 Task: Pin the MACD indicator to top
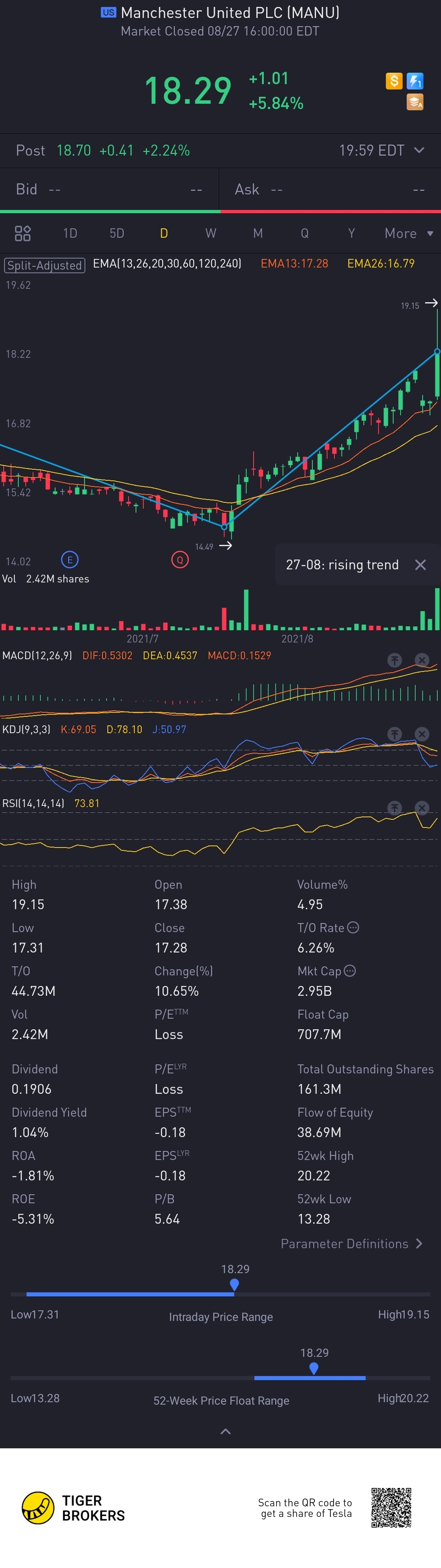coord(395,660)
